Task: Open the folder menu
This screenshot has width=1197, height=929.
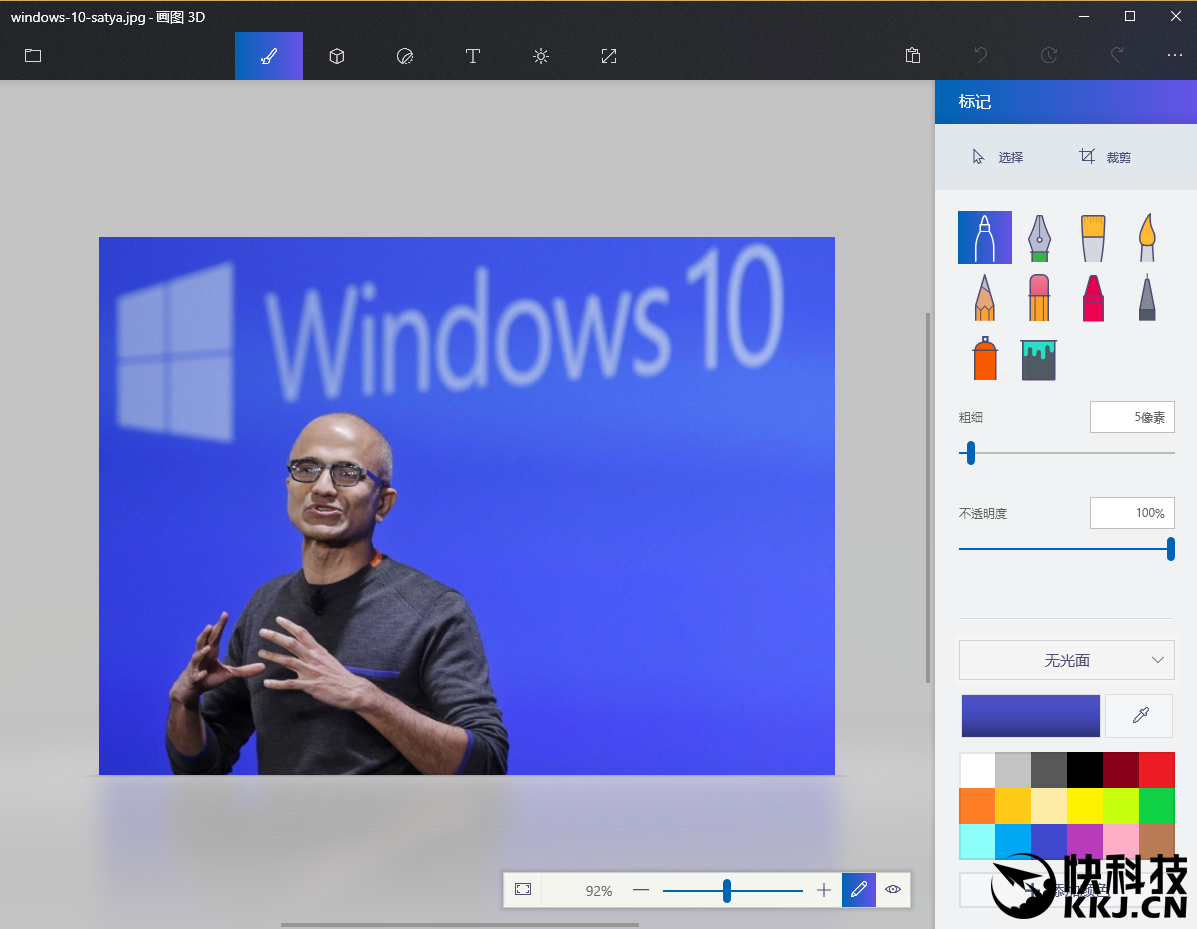Action: click(33, 56)
